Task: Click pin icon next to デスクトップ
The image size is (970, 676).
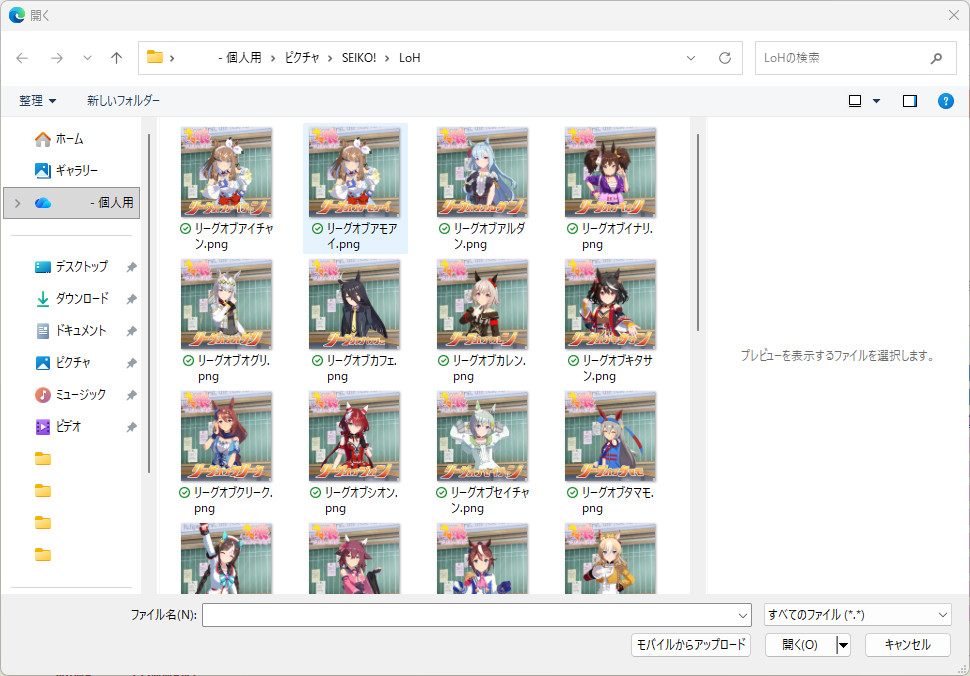Action: pos(131,267)
